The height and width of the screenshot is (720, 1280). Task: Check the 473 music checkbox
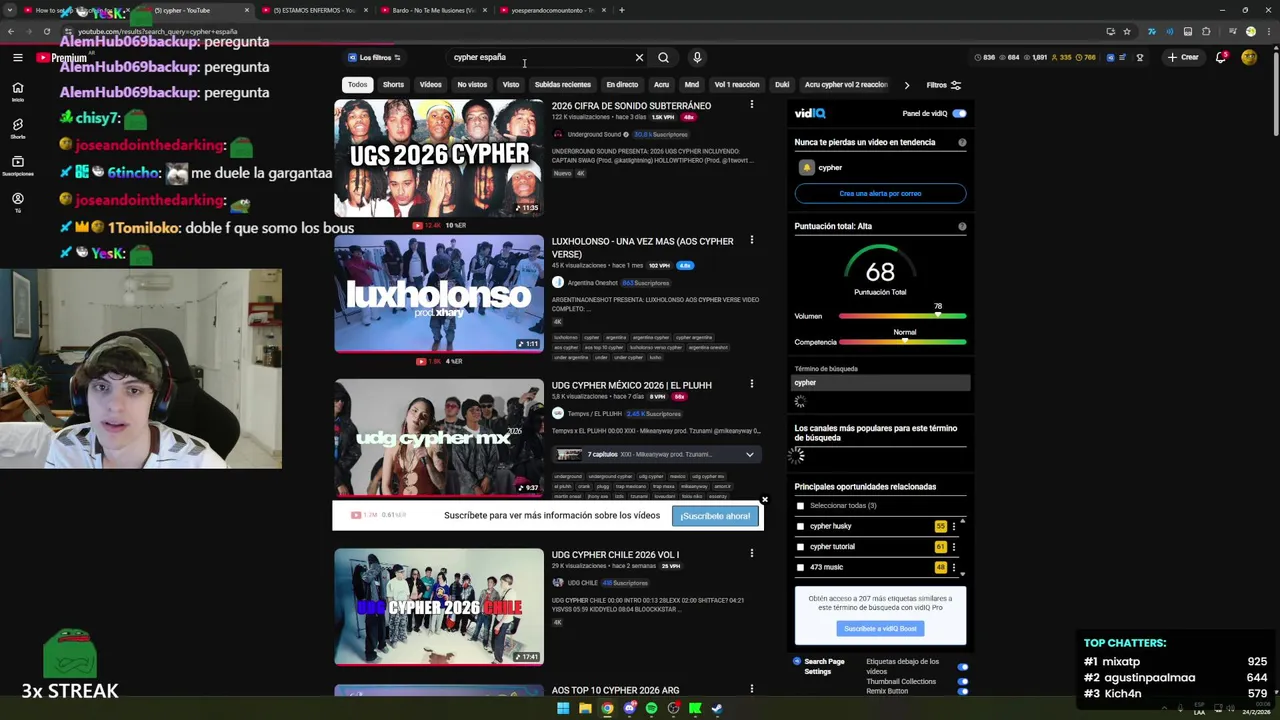(800, 567)
